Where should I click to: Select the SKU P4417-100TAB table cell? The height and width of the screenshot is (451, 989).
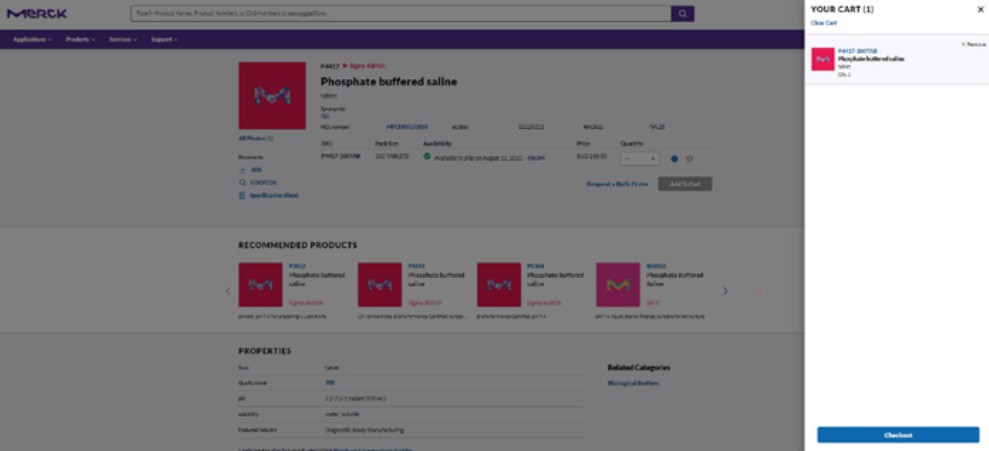click(340, 156)
